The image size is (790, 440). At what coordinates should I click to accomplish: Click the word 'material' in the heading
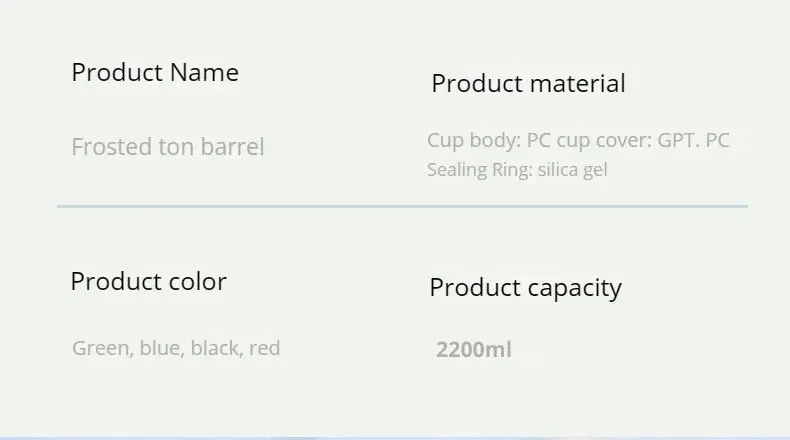click(x=579, y=84)
